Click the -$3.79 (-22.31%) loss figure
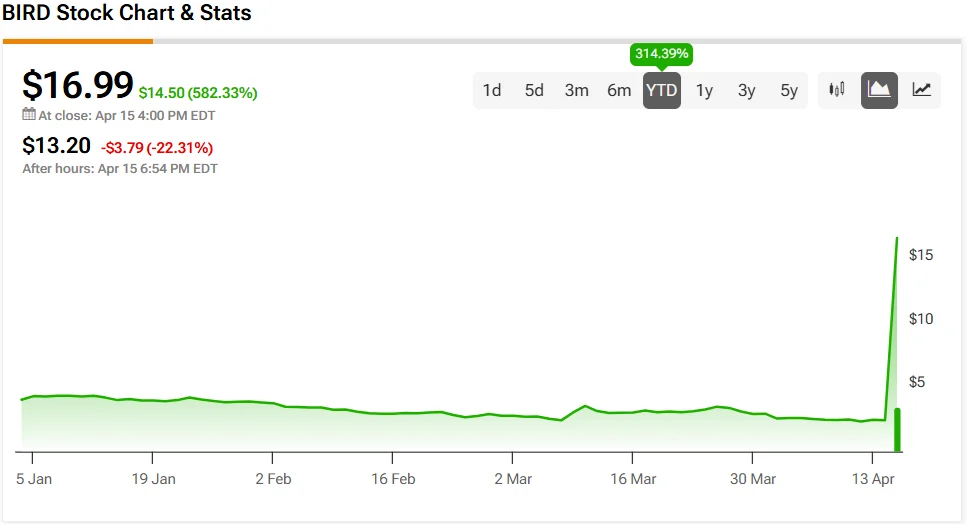Viewport: 967px width, 524px height. click(157, 148)
